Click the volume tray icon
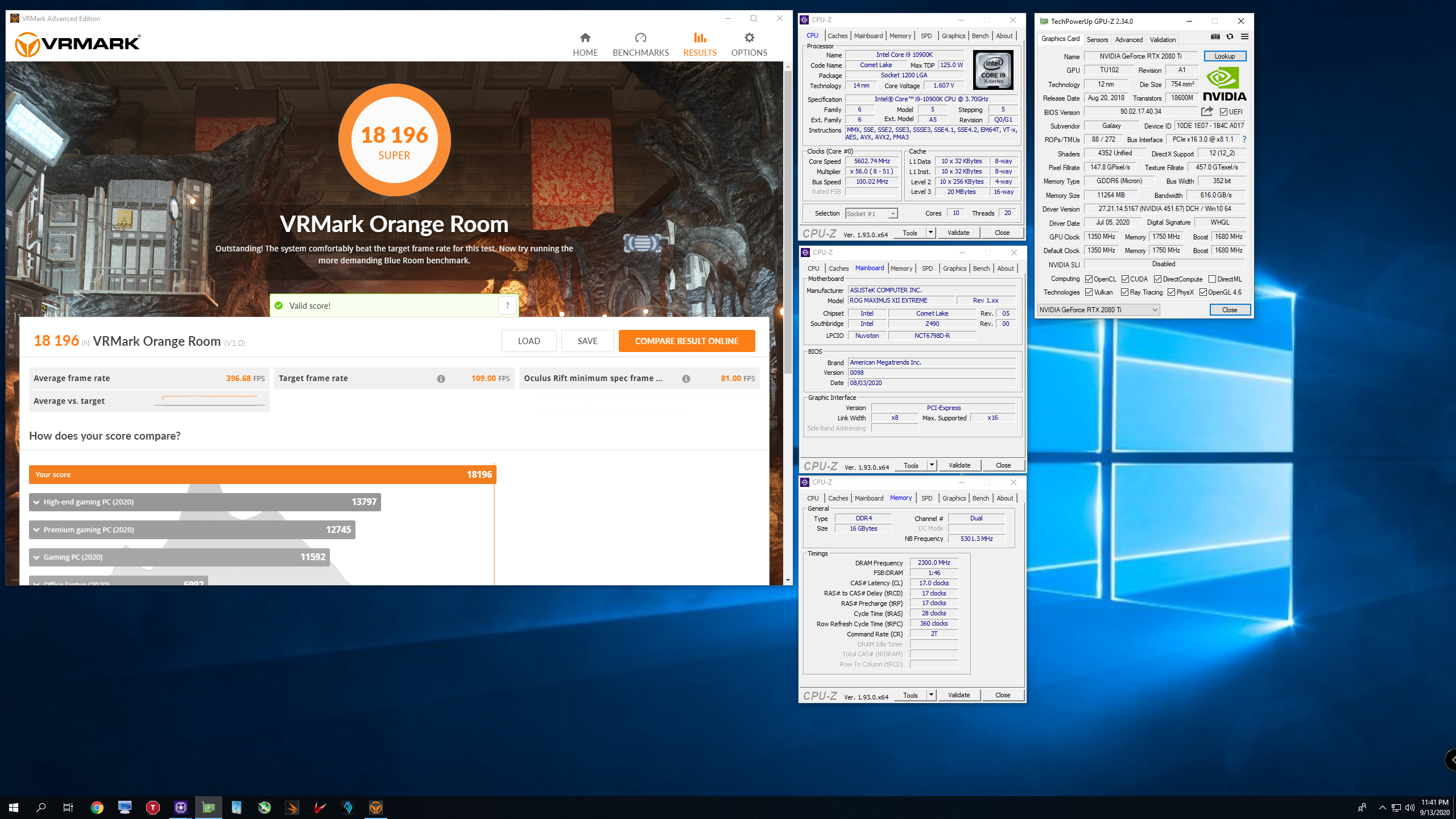Screen dimensions: 1456x819 1409,808
